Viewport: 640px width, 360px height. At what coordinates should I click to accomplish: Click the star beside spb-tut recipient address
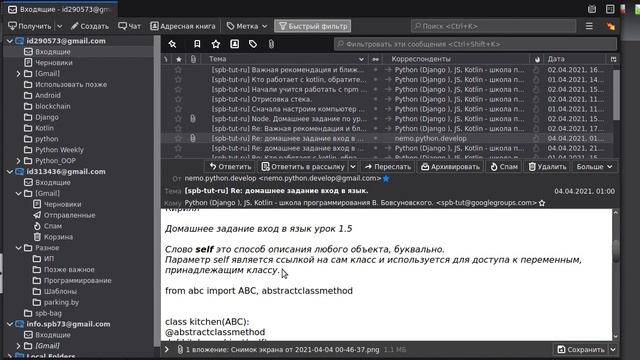pyautogui.click(x=542, y=203)
